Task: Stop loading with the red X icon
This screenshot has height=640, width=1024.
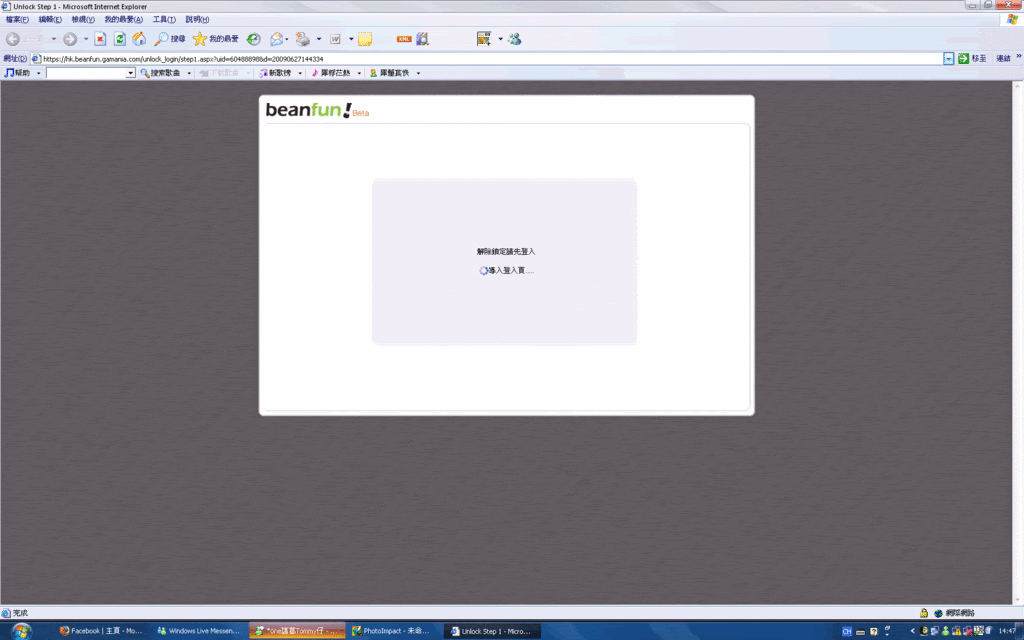Action: (100, 39)
